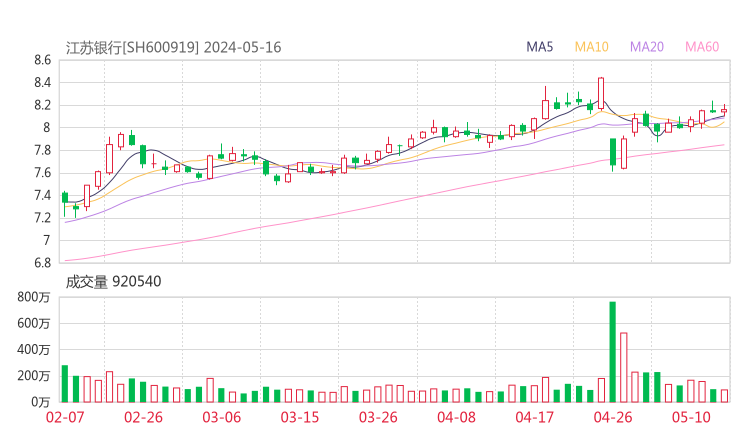The image size is (740, 440).
Task: Select the 03-15 date label
Action: [x=300, y=417]
